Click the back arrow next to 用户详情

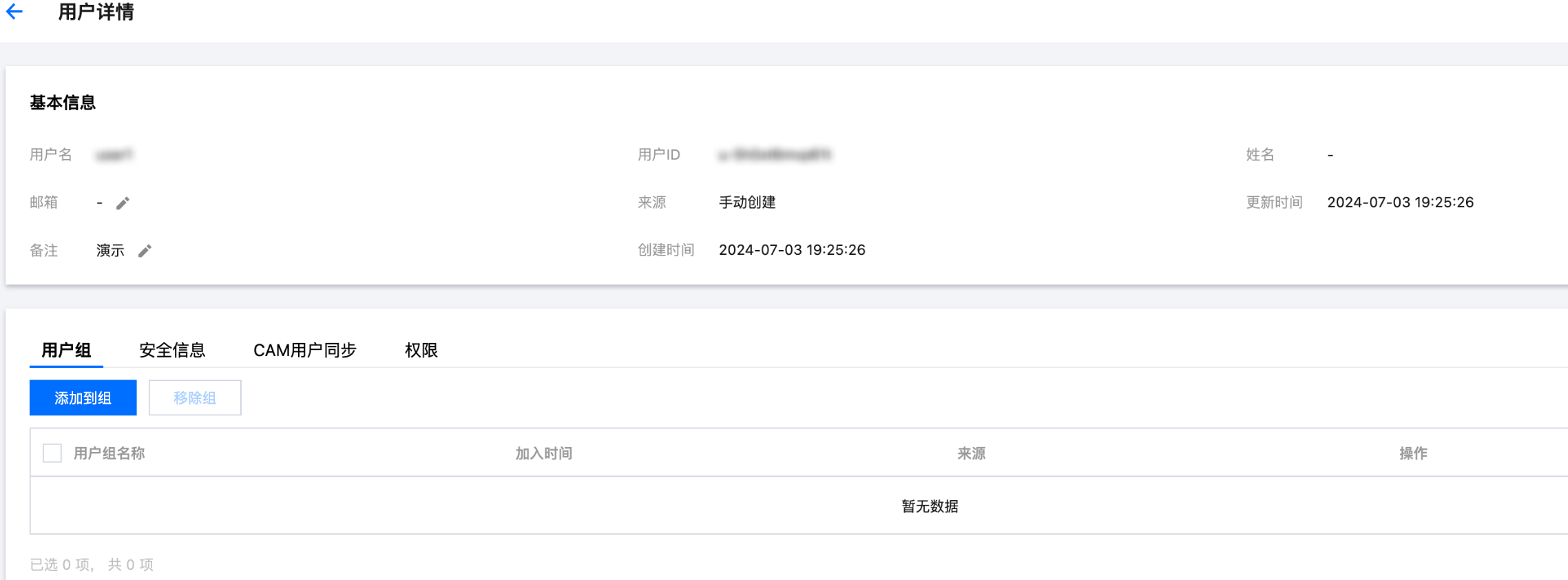(x=14, y=12)
